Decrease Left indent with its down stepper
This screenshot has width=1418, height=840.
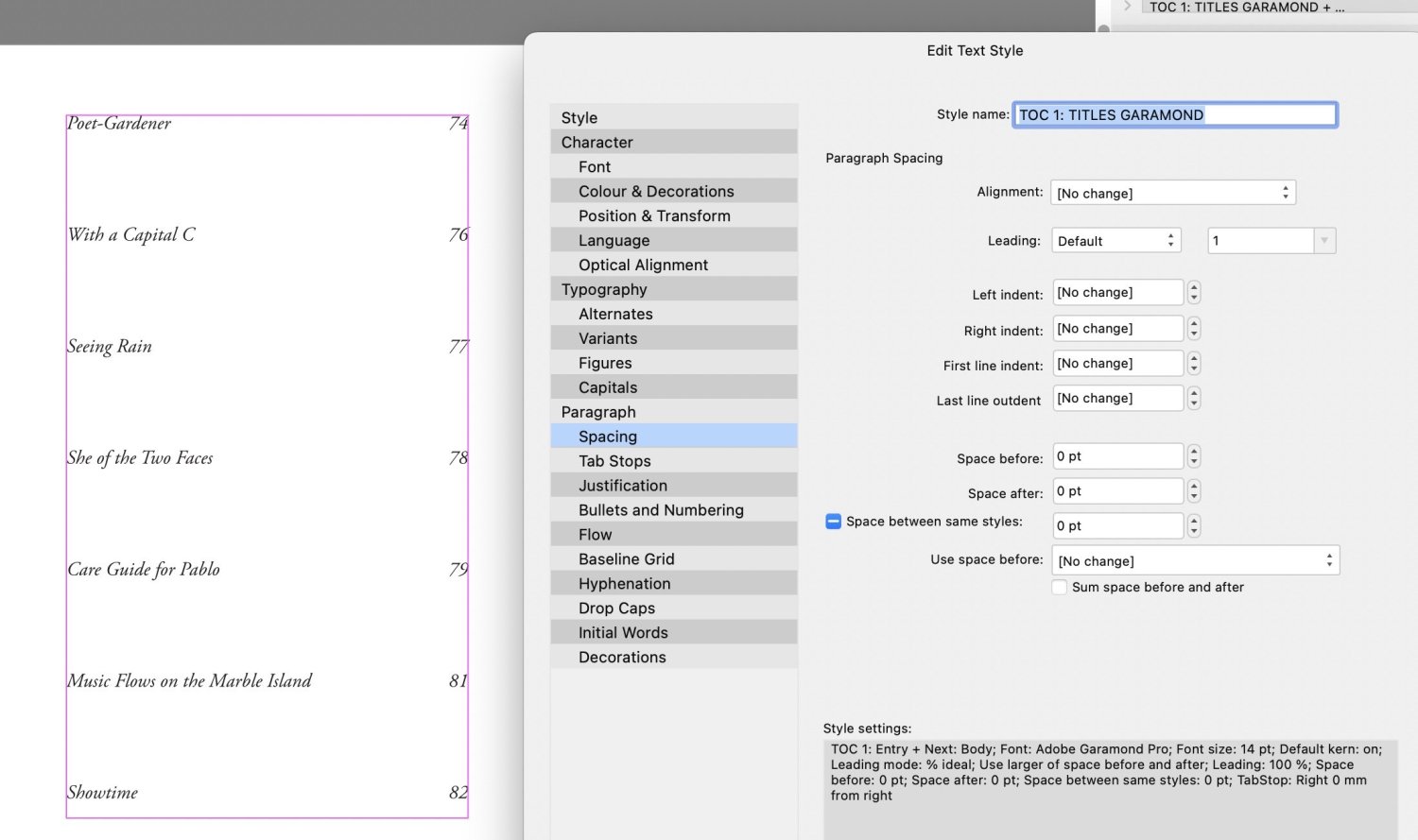click(1193, 297)
